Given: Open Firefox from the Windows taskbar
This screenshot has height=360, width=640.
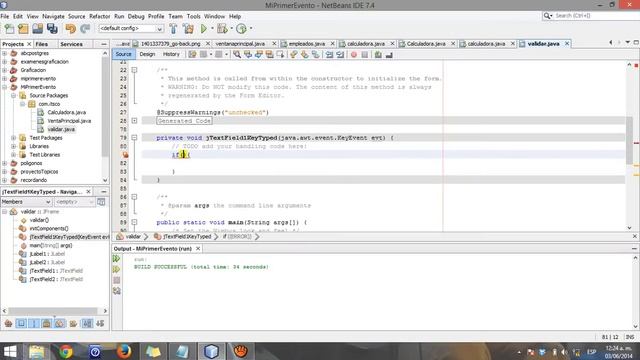Looking at the screenshot, I should 124,351.
